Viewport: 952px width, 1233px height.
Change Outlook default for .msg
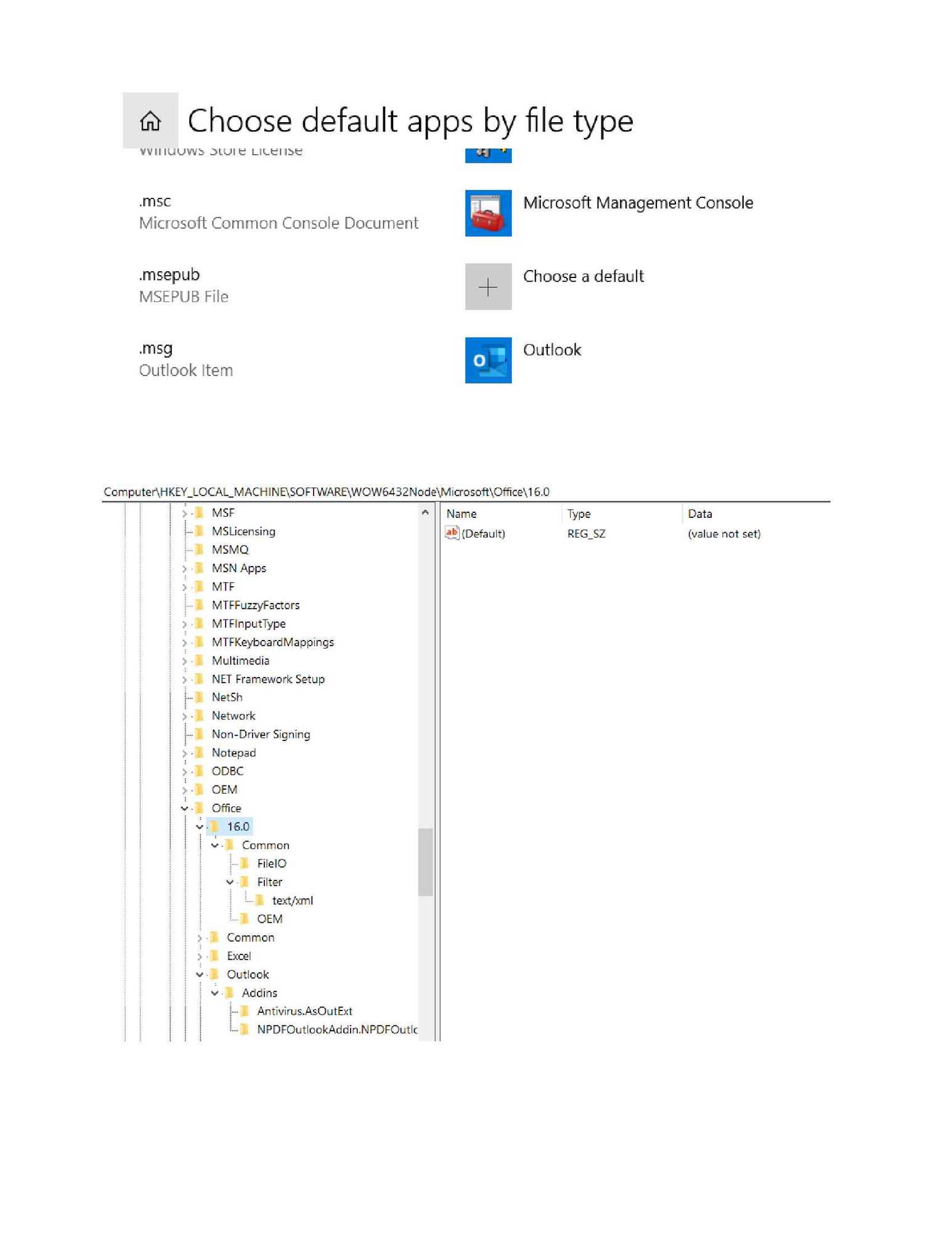coord(551,350)
